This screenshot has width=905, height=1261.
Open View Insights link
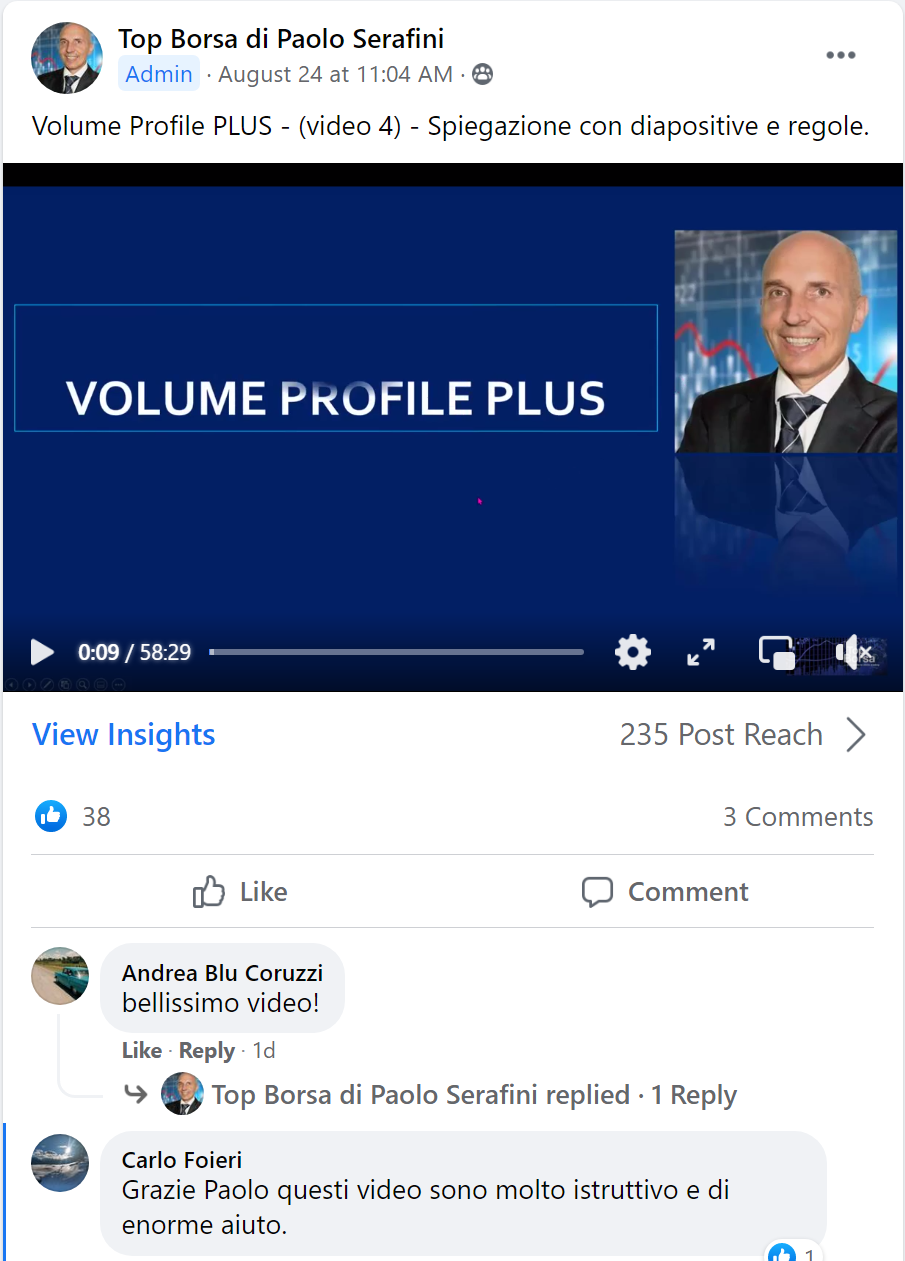124,735
